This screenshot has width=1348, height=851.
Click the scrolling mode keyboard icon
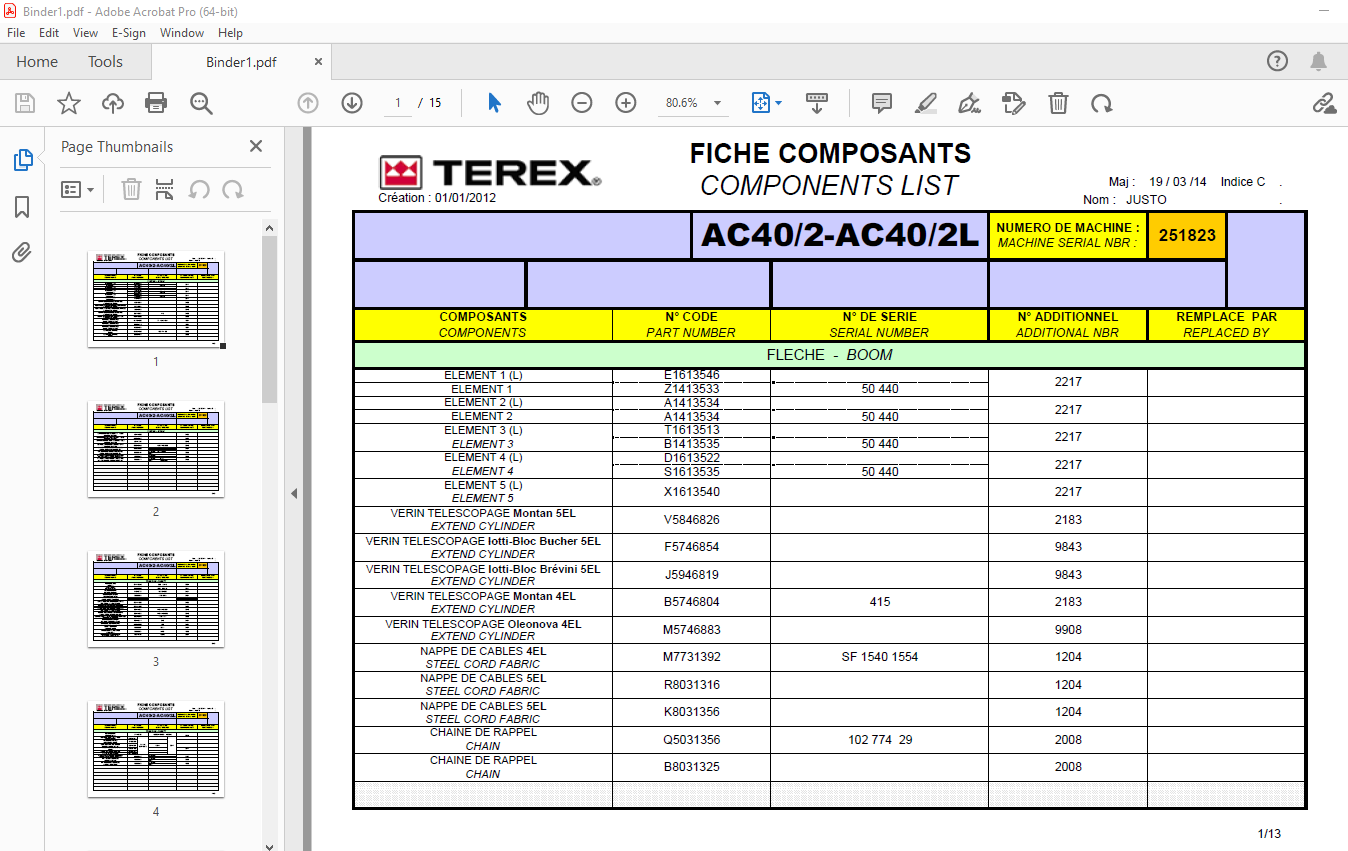pos(817,103)
